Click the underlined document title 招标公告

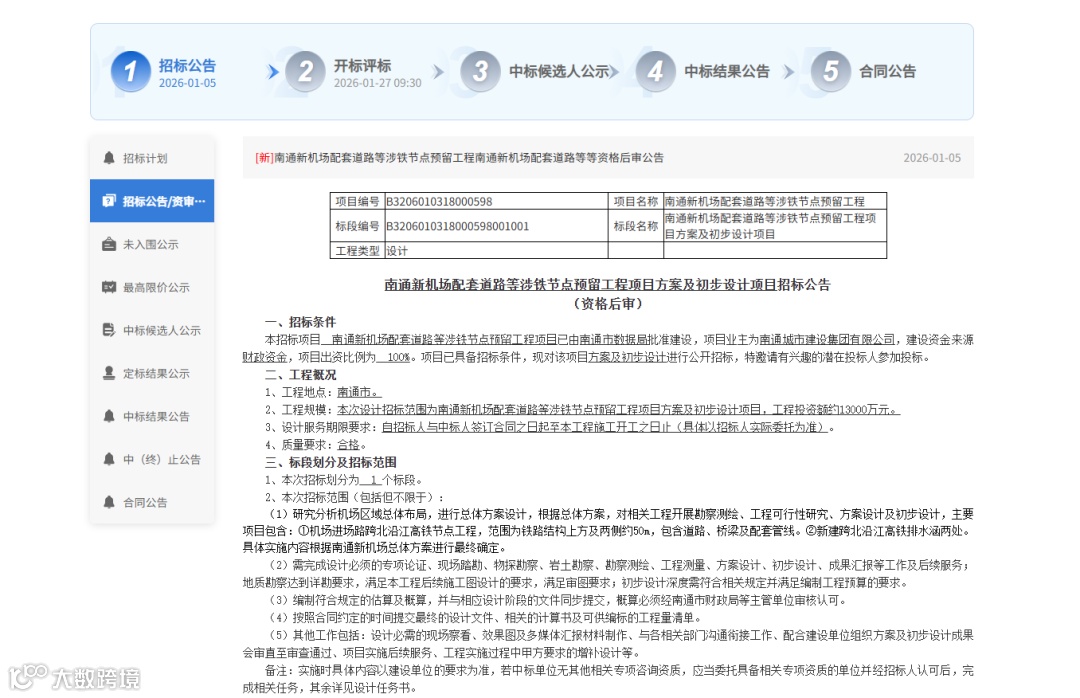[x=608, y=285]
